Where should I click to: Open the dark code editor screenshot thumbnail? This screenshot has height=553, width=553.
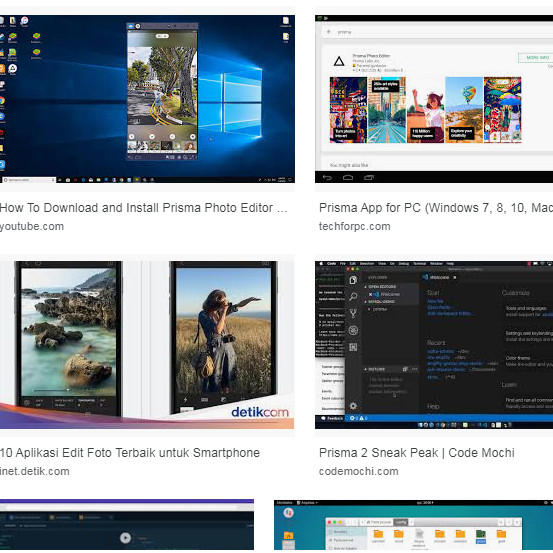tap(434, 345)
